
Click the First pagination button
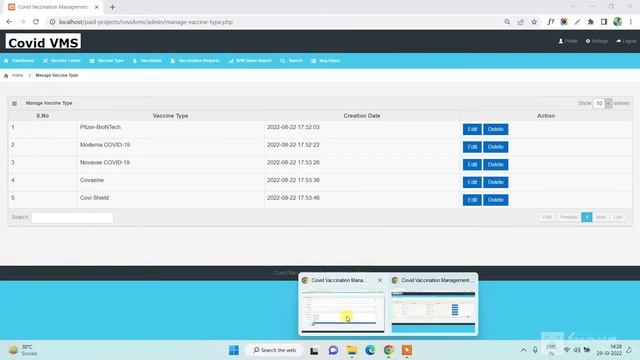pos(547,217)
